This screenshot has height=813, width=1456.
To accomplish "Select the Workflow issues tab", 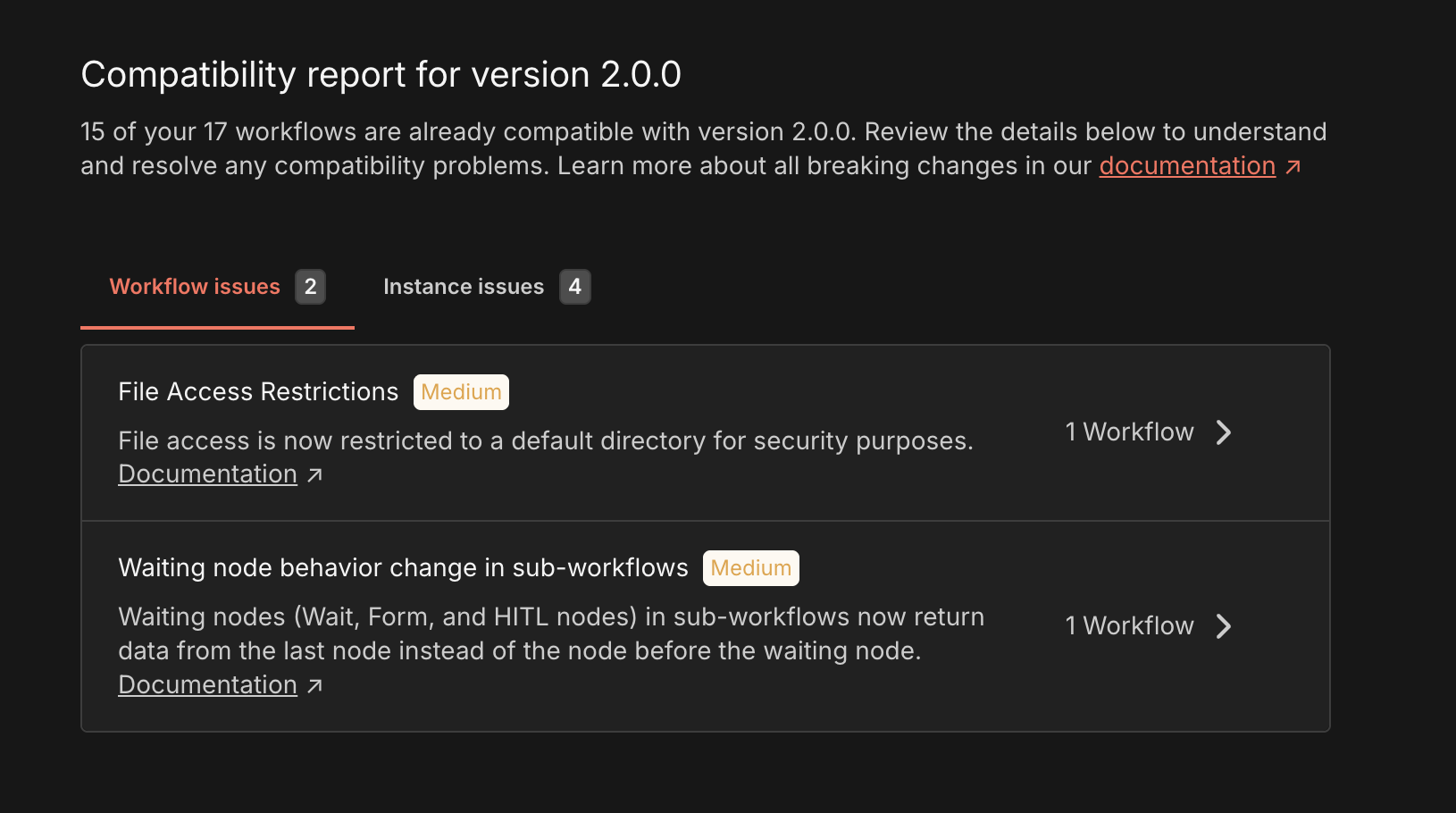I will 195,287.
